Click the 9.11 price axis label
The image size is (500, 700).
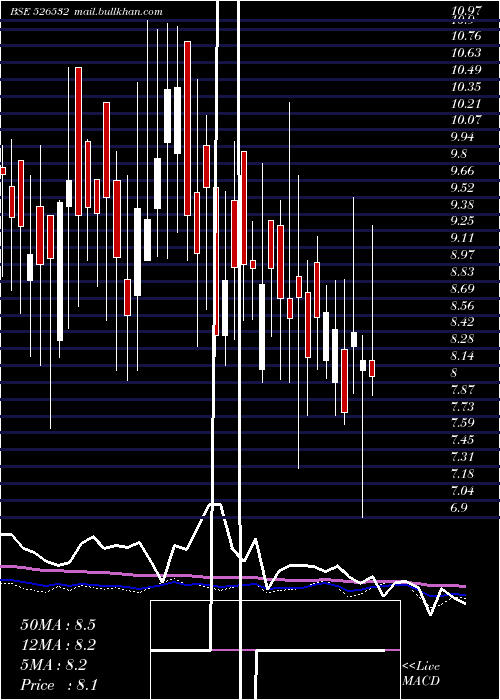point(463,238)
